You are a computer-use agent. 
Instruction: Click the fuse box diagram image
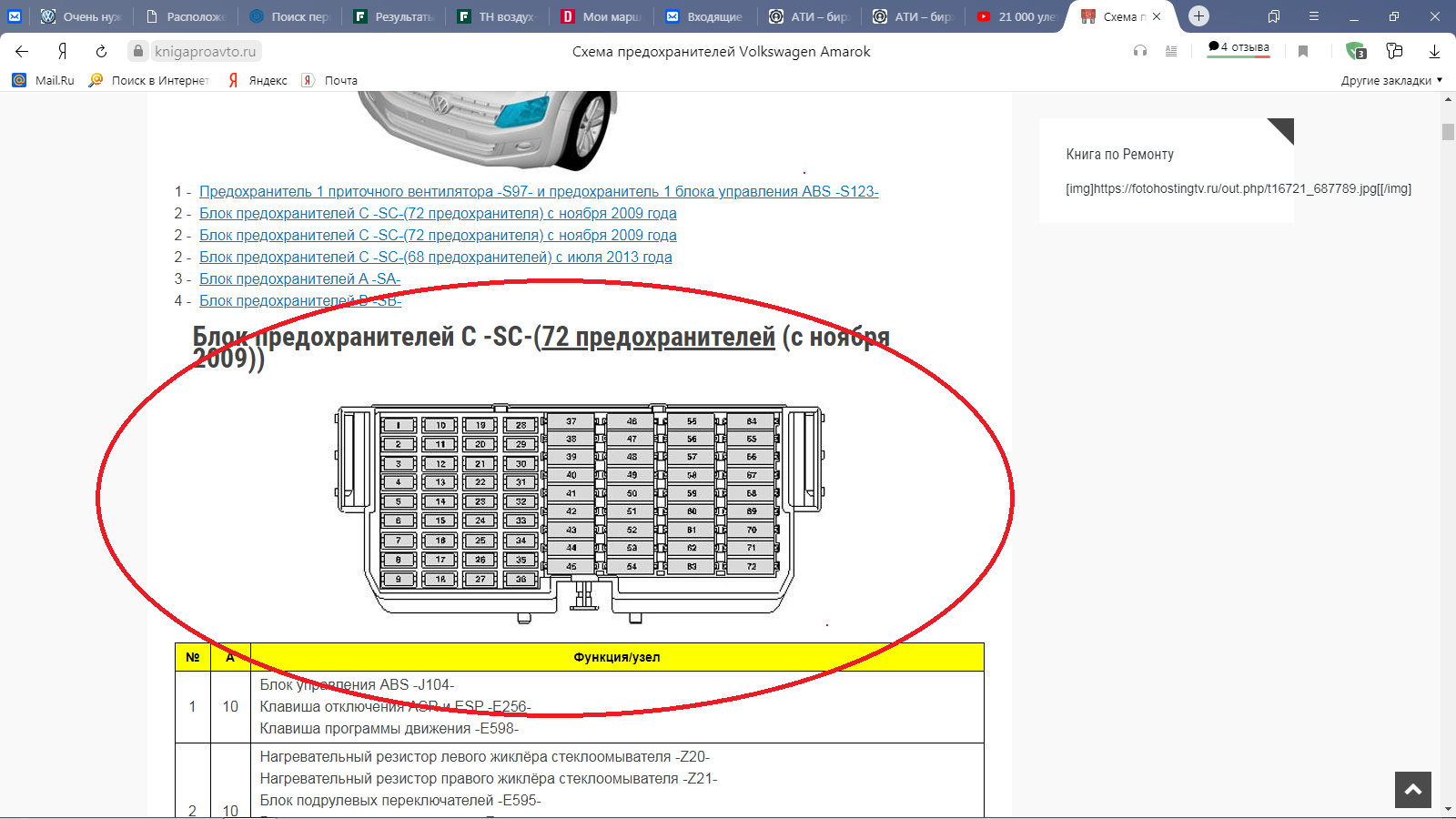click(580, 513)
